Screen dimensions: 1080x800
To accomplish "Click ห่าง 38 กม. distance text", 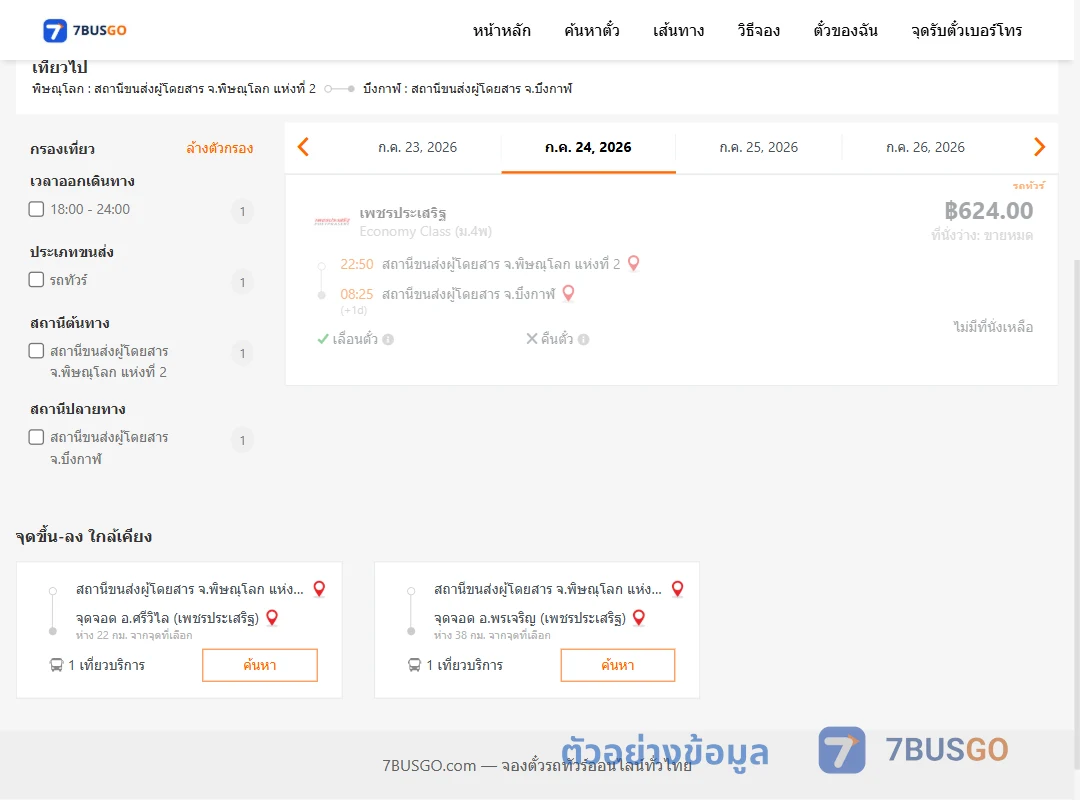I will 492,635.
